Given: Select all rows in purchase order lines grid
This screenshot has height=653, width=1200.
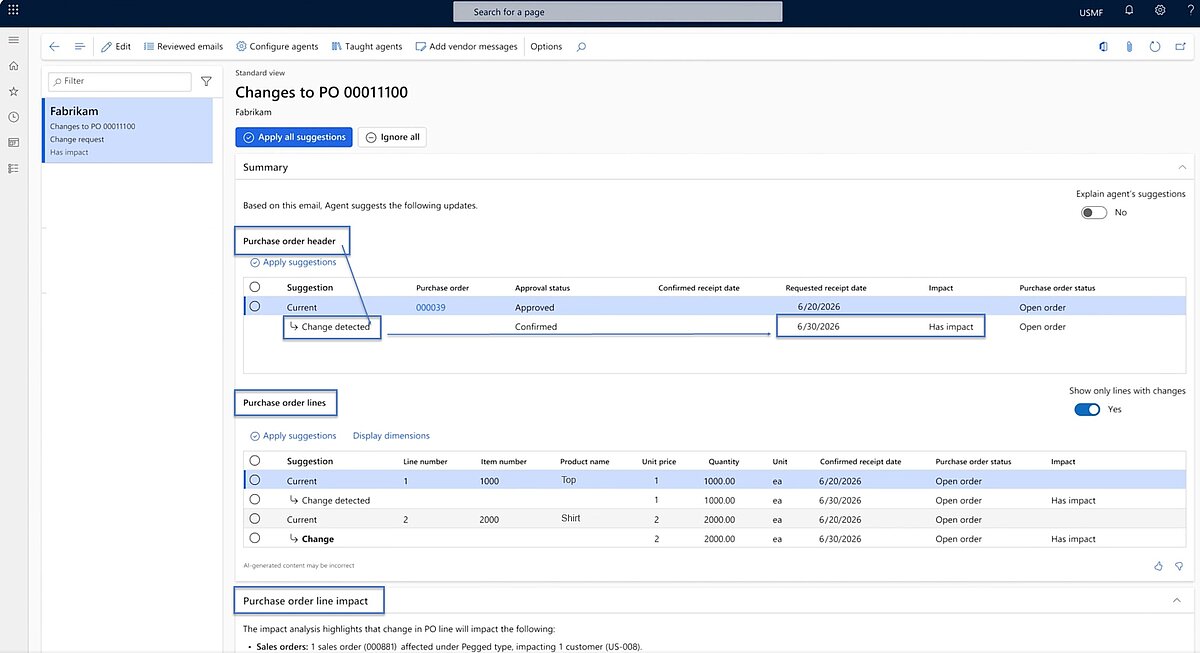Looking at the screenshot, I should pyautogui.click(x=254, y=461).
